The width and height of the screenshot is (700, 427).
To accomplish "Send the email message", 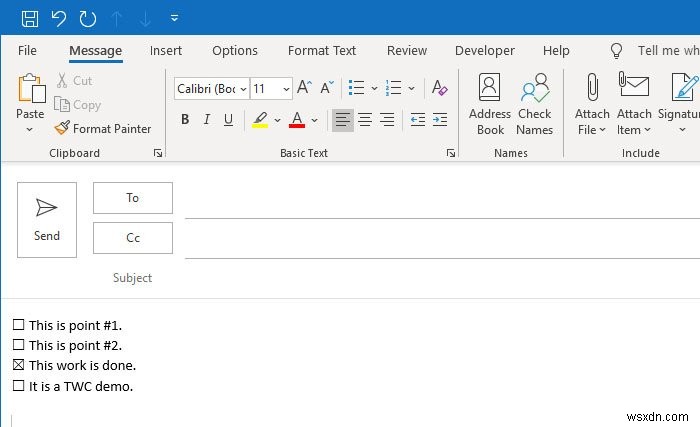I will point(47,220).
